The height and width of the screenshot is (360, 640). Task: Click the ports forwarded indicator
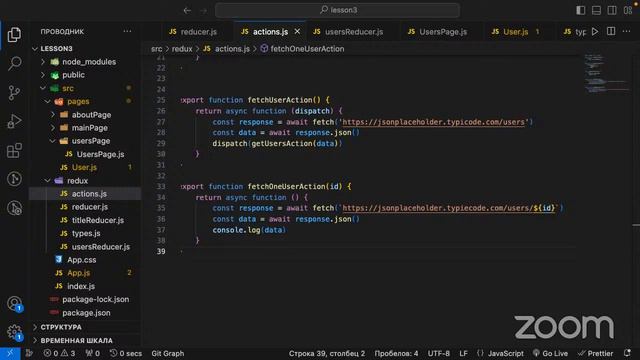pos(93,353)
